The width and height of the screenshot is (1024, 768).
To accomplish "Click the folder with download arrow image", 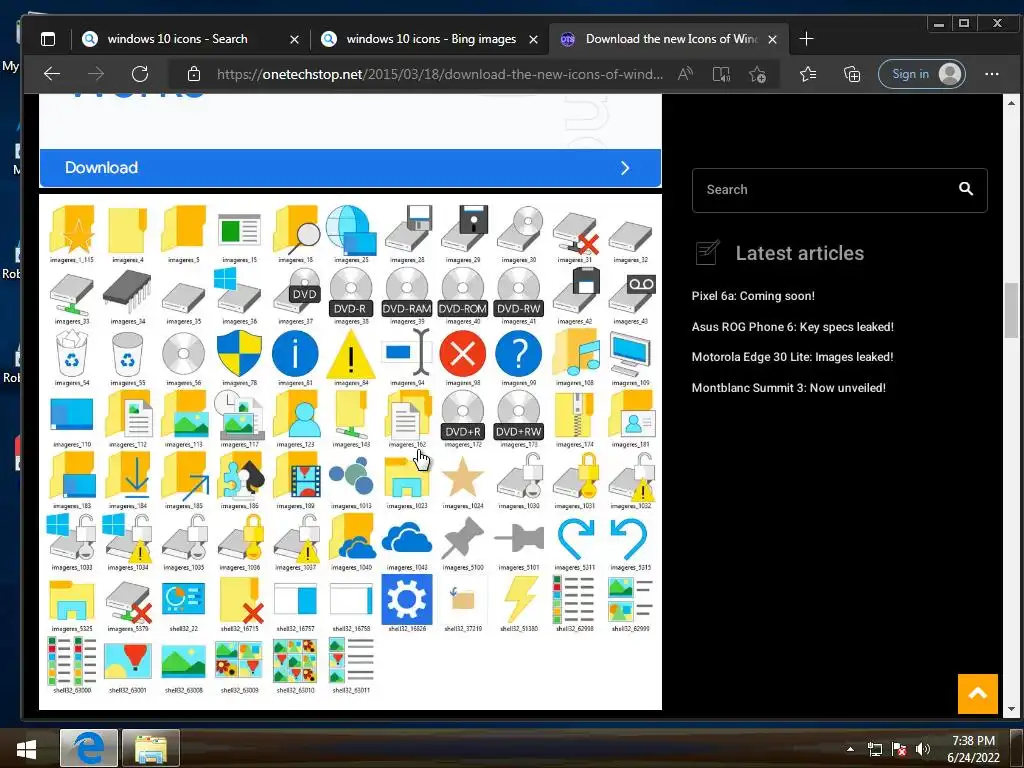I will 128,476.
